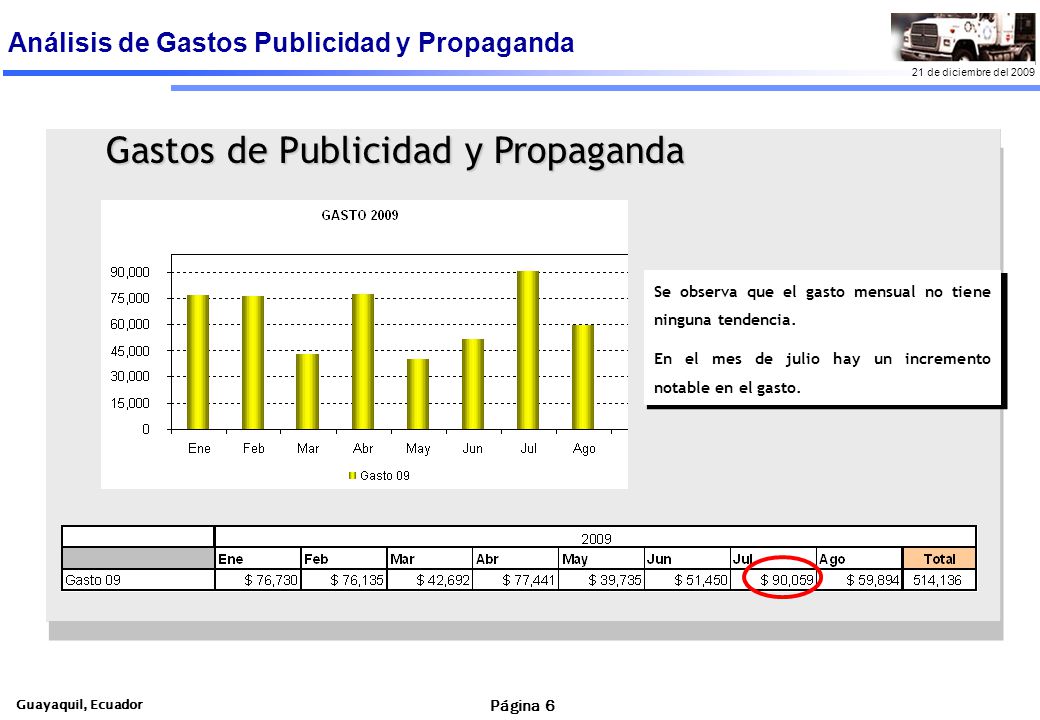The image size is (1040, 720).
Task: Click the Ene bar in chart
Action: [x=198, y=362]
